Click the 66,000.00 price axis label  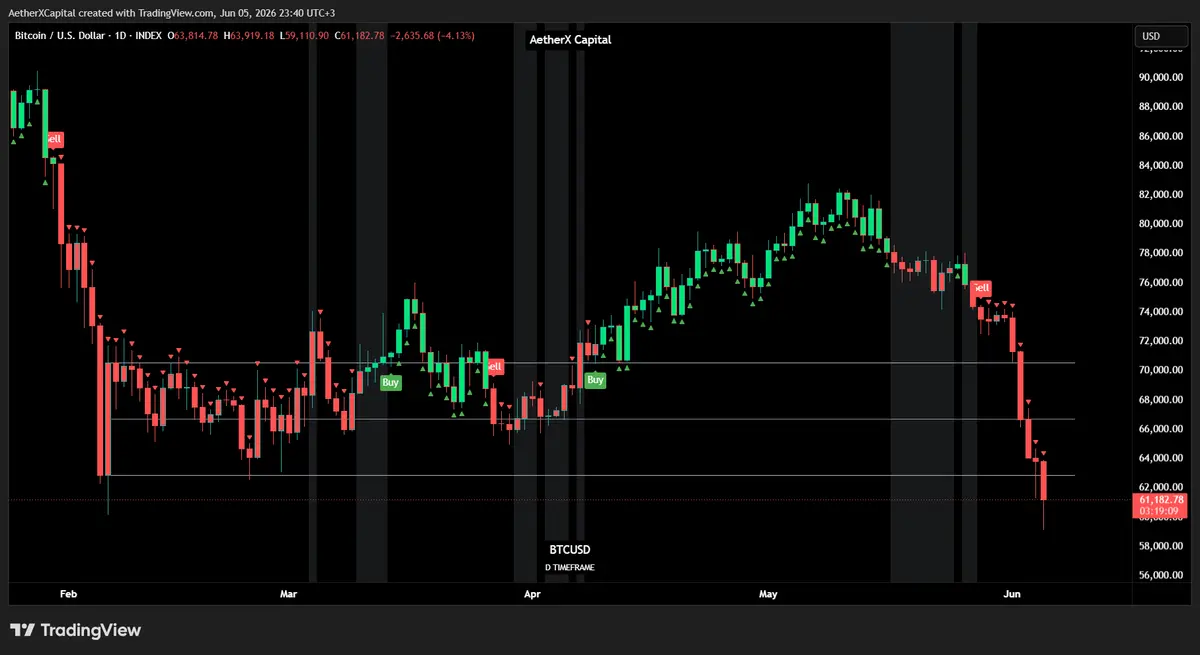pos(1161,429)
